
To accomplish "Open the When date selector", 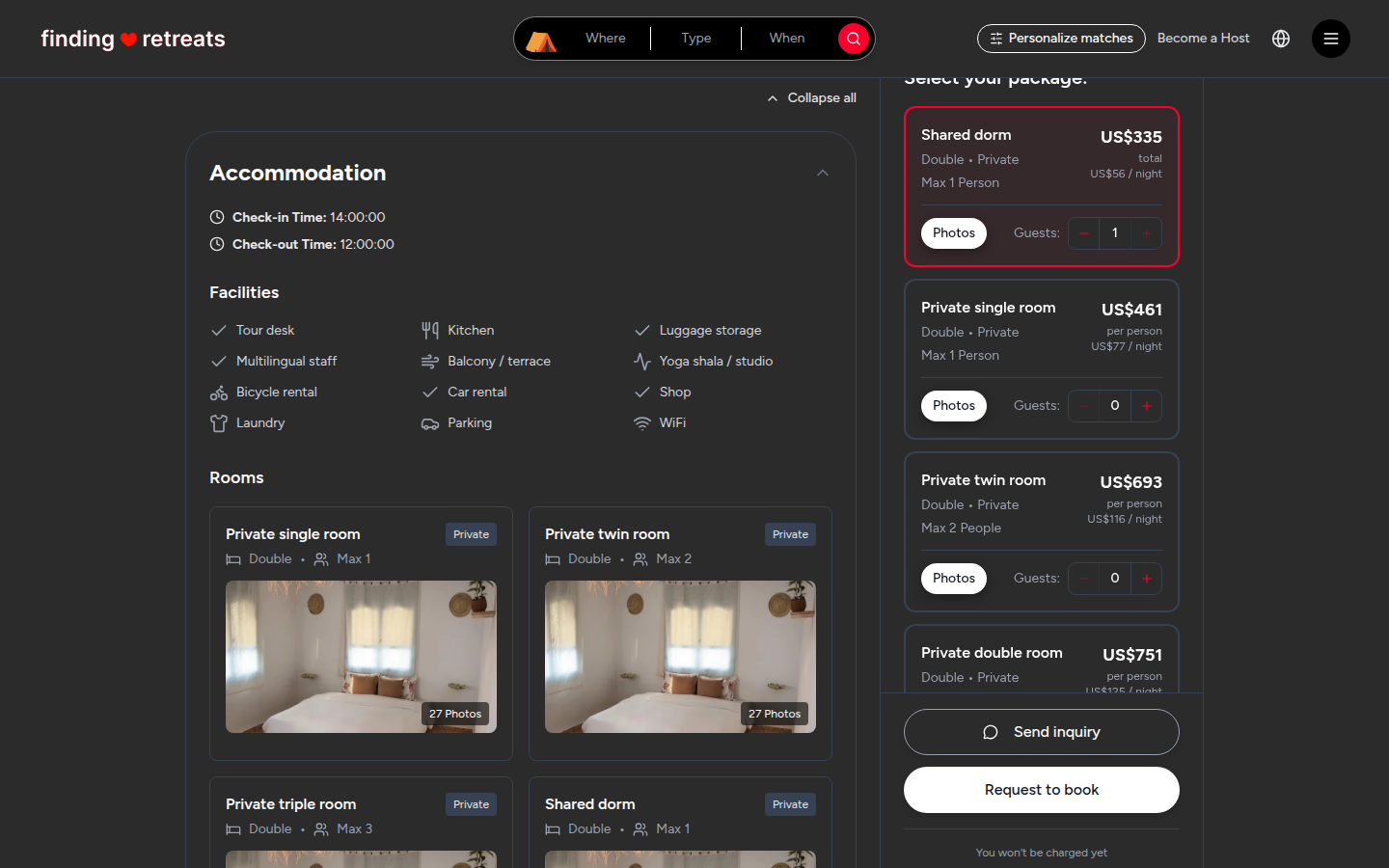I will coord(787,39).
